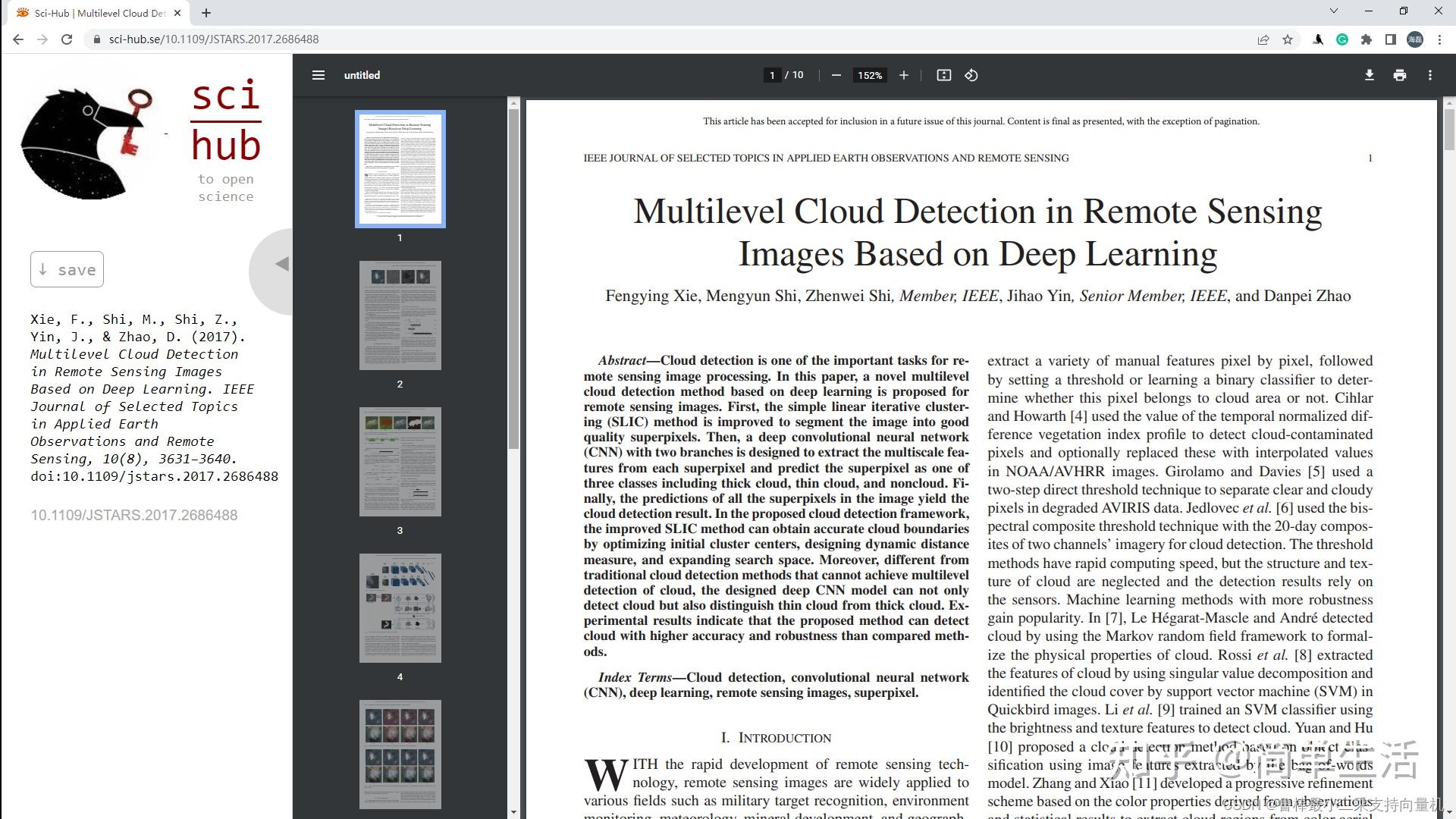Toggle the PDF sidebar menu icon
Image resolution: width=1456 pixels, height=819 pixels.
coord(318,75)
